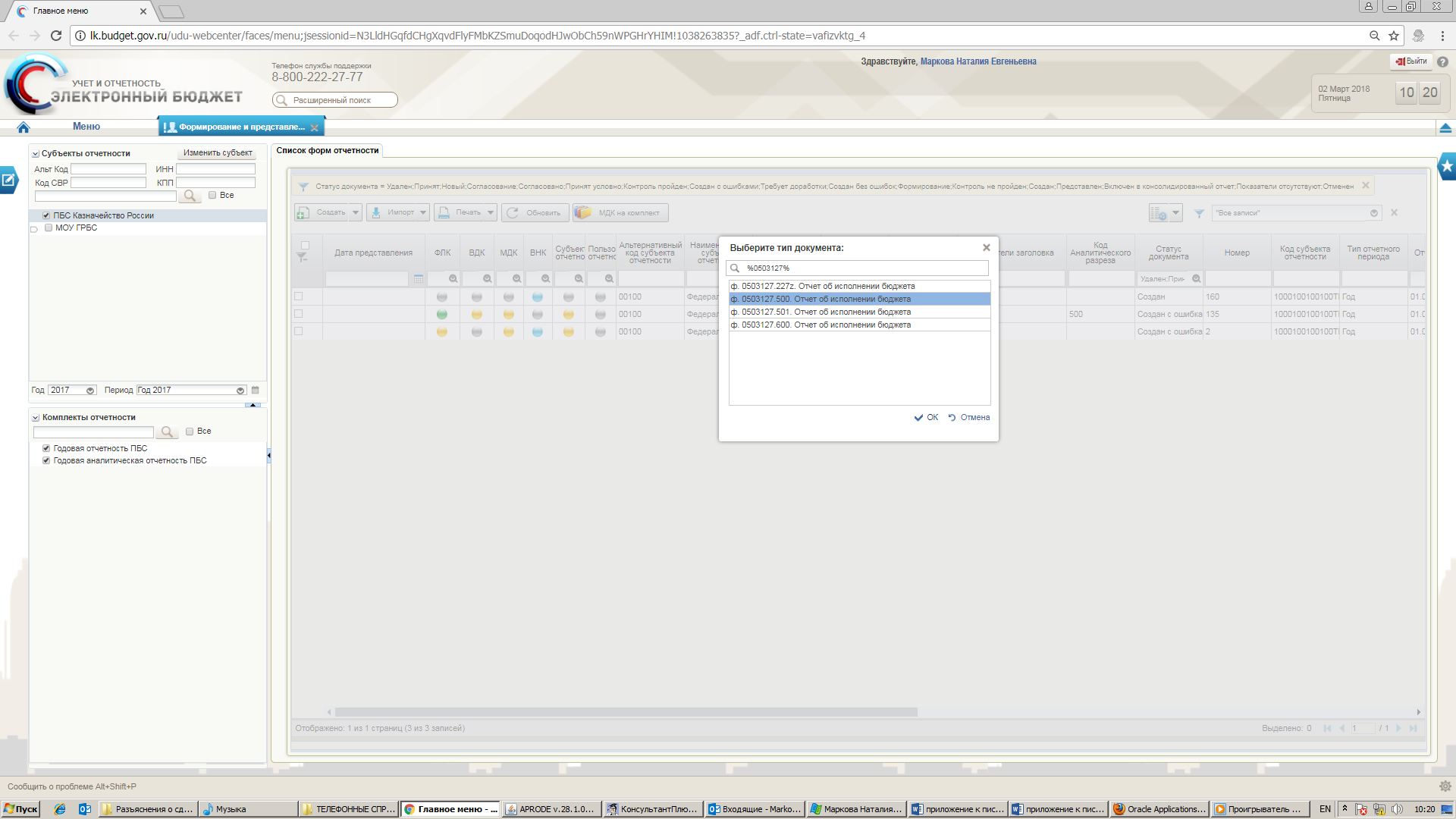1456x819 pixels.
Task: Uncheck Годовая отчетность ПБС checkbox
Action: tap(46, 449)
